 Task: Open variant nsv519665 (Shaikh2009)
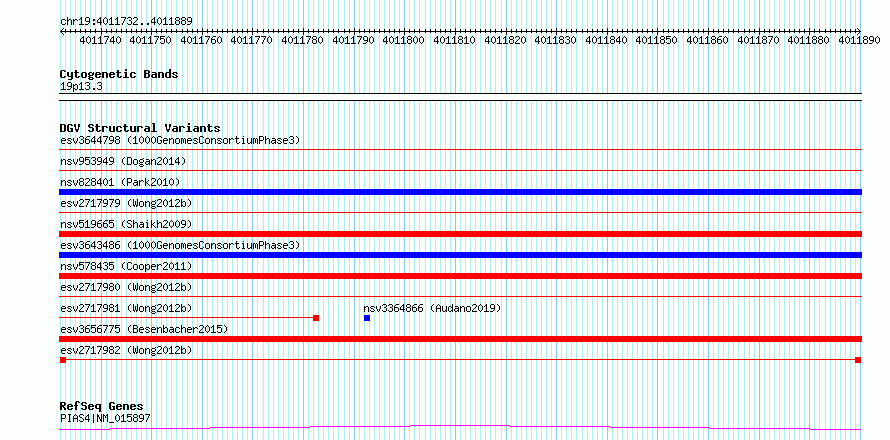tap(126, 224)
